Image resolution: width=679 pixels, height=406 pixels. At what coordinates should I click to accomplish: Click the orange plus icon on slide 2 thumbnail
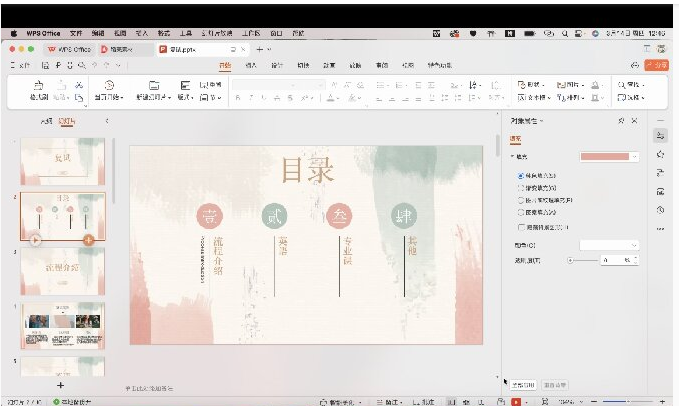click(x=89, y=240)
